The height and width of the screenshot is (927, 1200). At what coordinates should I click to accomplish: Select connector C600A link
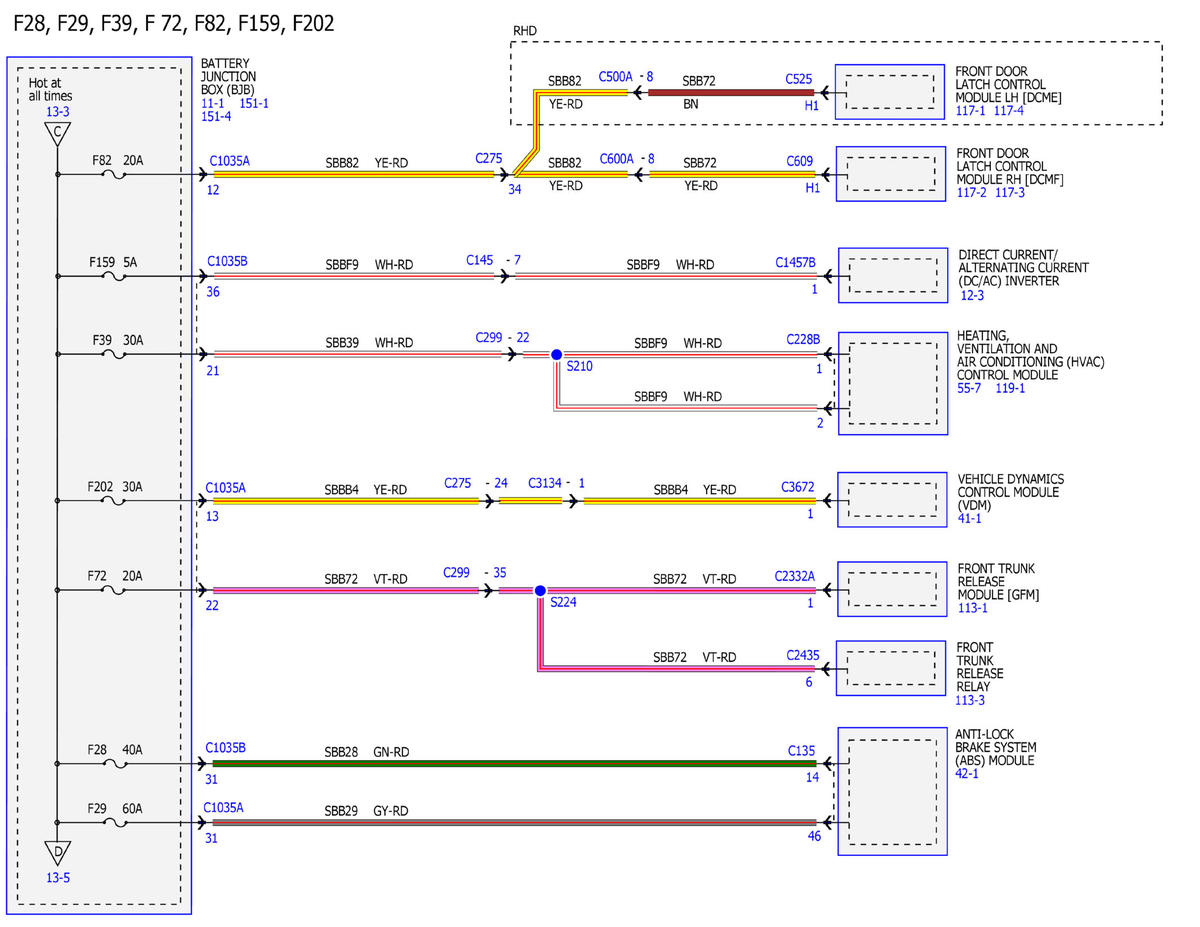coord(616,158)
